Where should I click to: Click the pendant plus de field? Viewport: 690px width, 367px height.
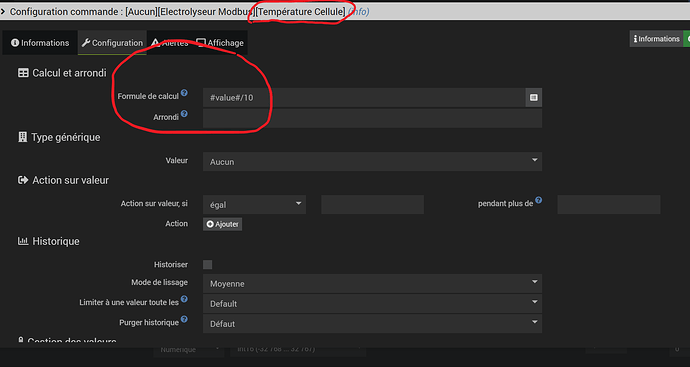[609, 205]
